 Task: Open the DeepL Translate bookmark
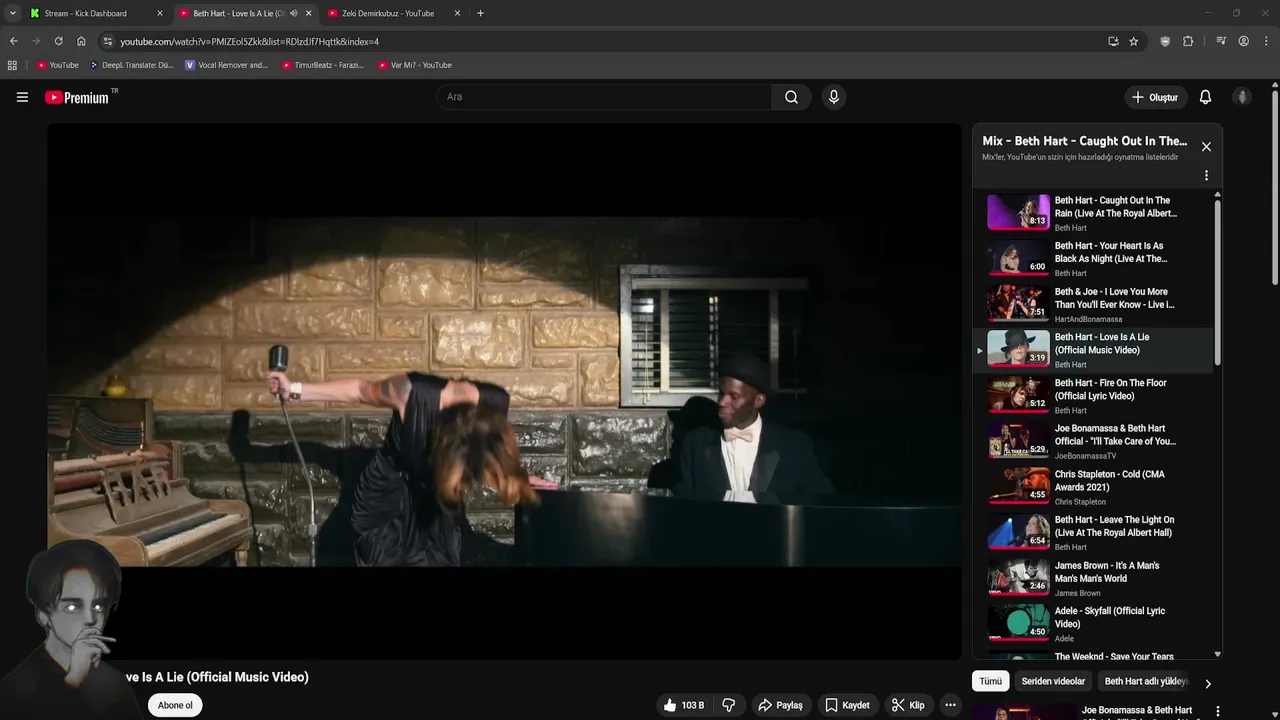coord(131,65)
